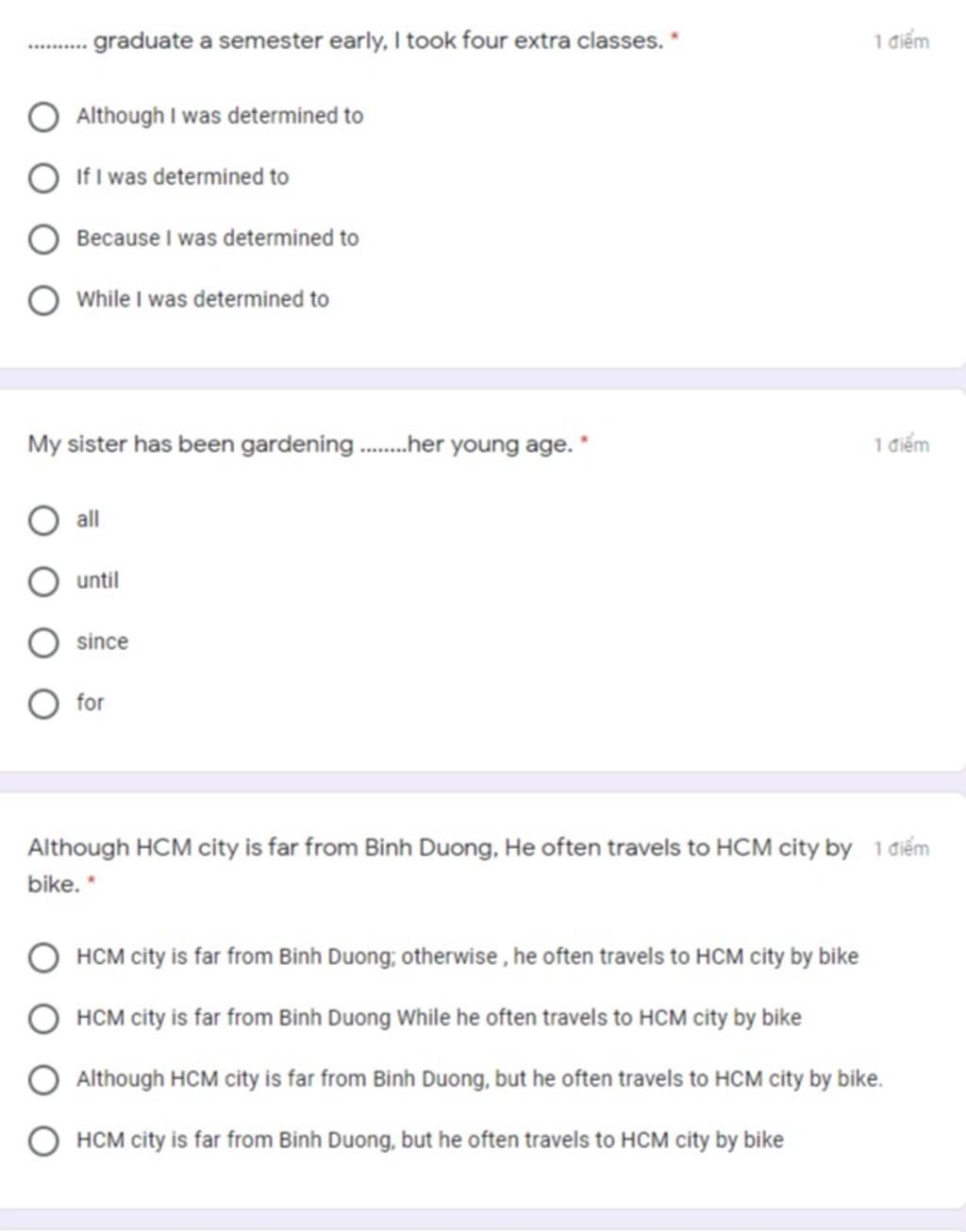Click the '1 điểm' label of first question
This screenshot has width=966, height=1232.
click(x=901, y=42)
